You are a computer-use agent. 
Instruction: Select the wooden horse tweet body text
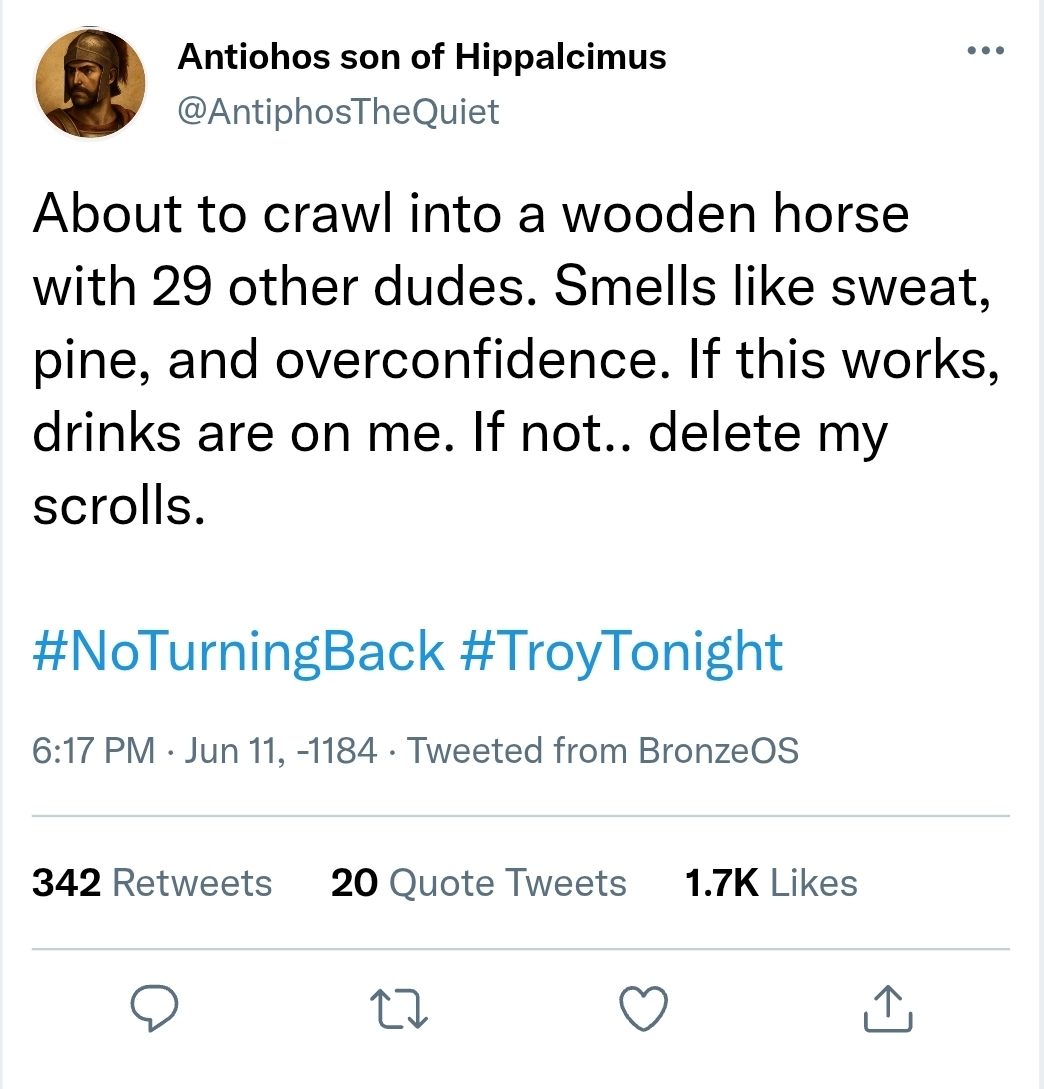[x=516, y=359]
